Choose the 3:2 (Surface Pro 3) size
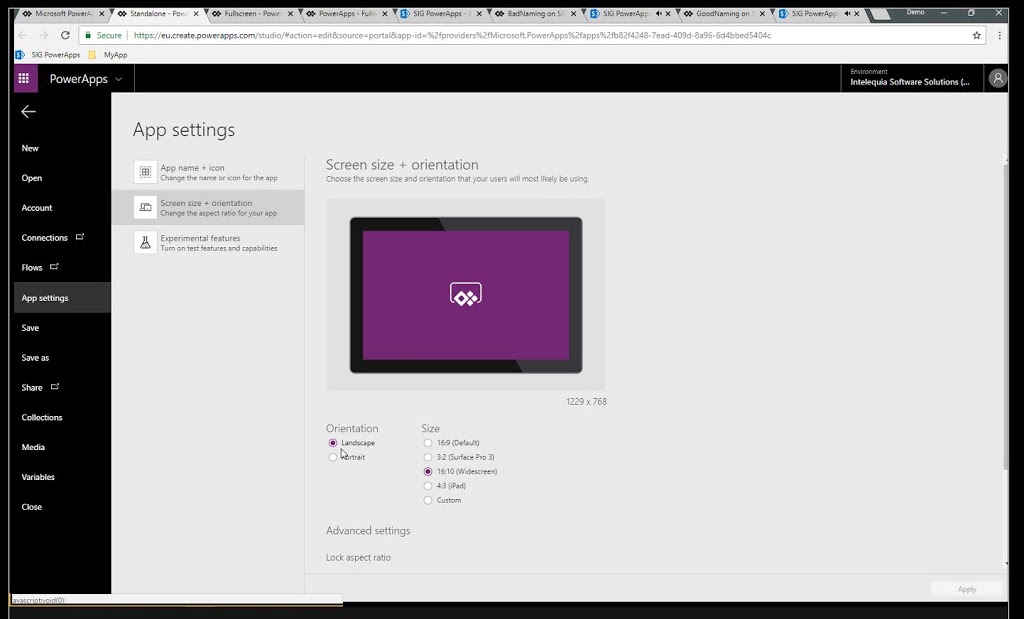Screen dimensions: 1024x619 428,457
